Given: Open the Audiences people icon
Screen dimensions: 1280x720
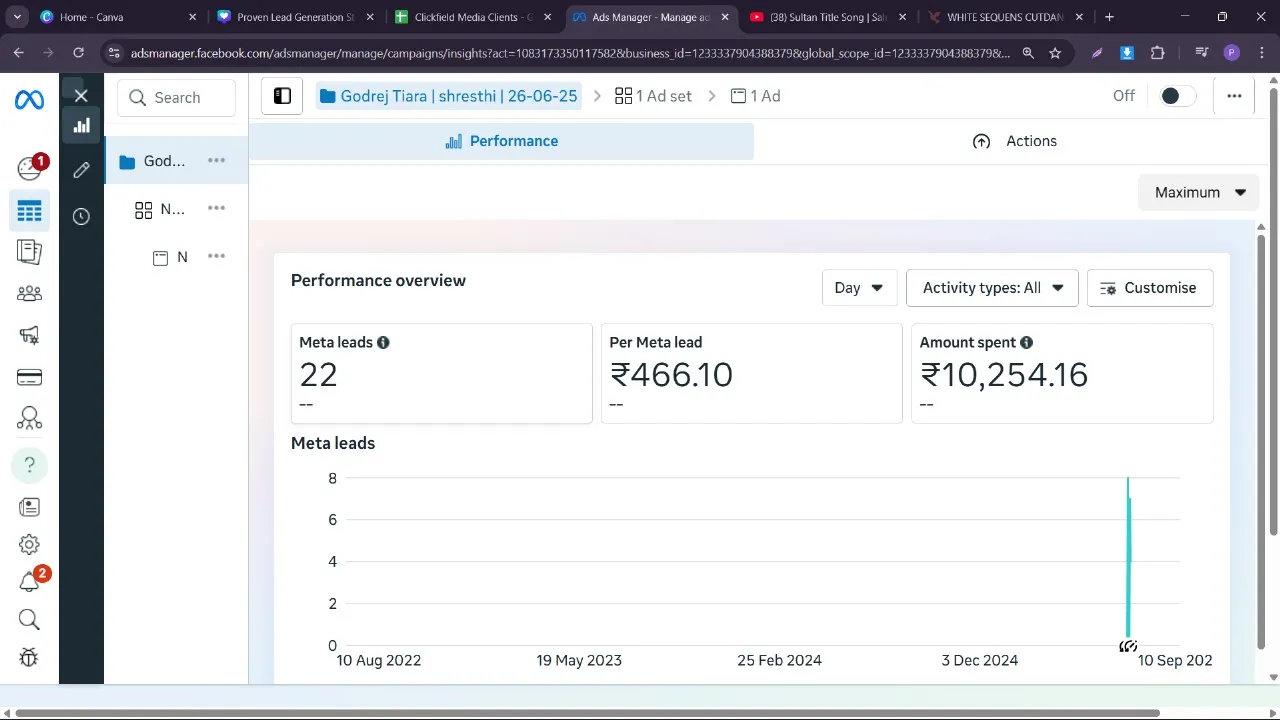Looking at the screenshot, I should tap(29, 294).
